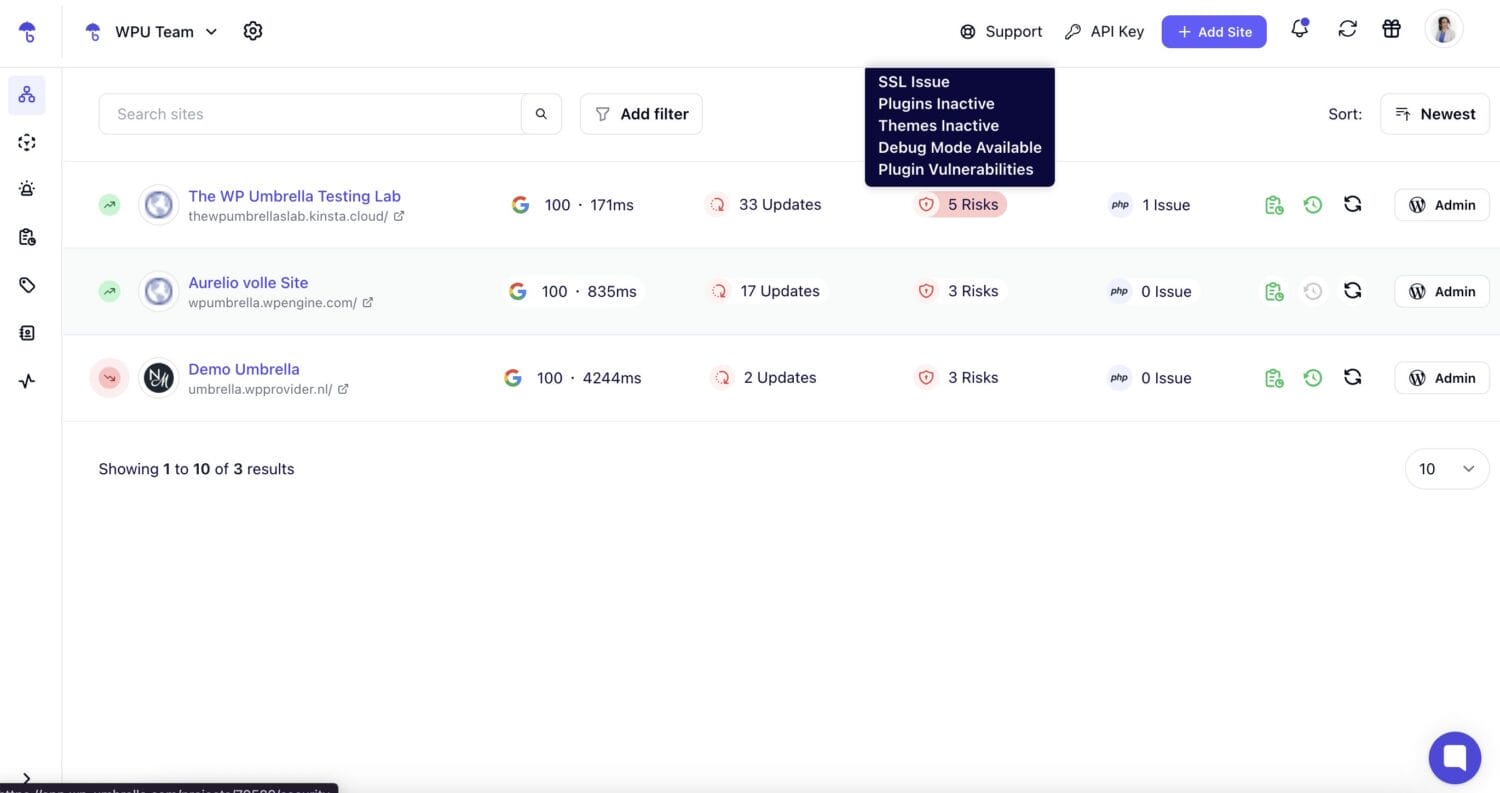
Task: Open the API Key menu item
Action: [1104, 32]
